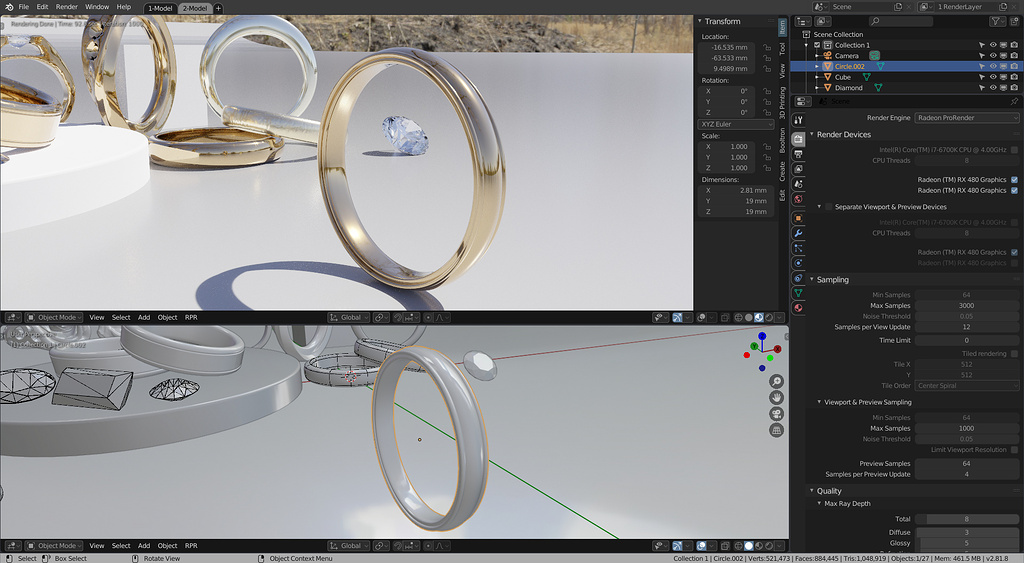The width and height of the screenshot is (1024, 563).
Task: Select the Diamond object in outliner
Action: [848, 88]
